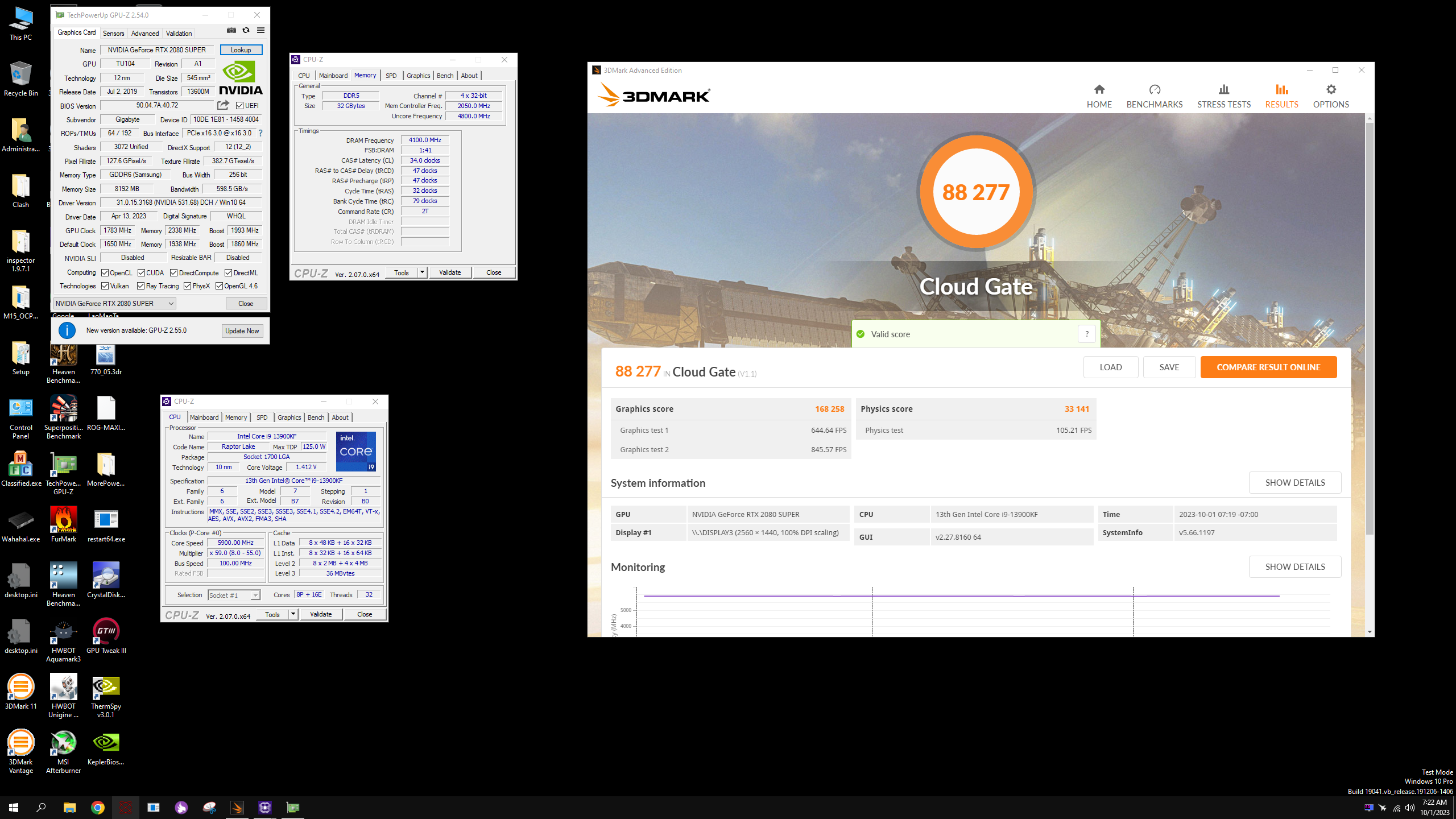1456x819 pixels.
Task: Click the Valid score help question mark
Action: click(x=1086, y=334)
